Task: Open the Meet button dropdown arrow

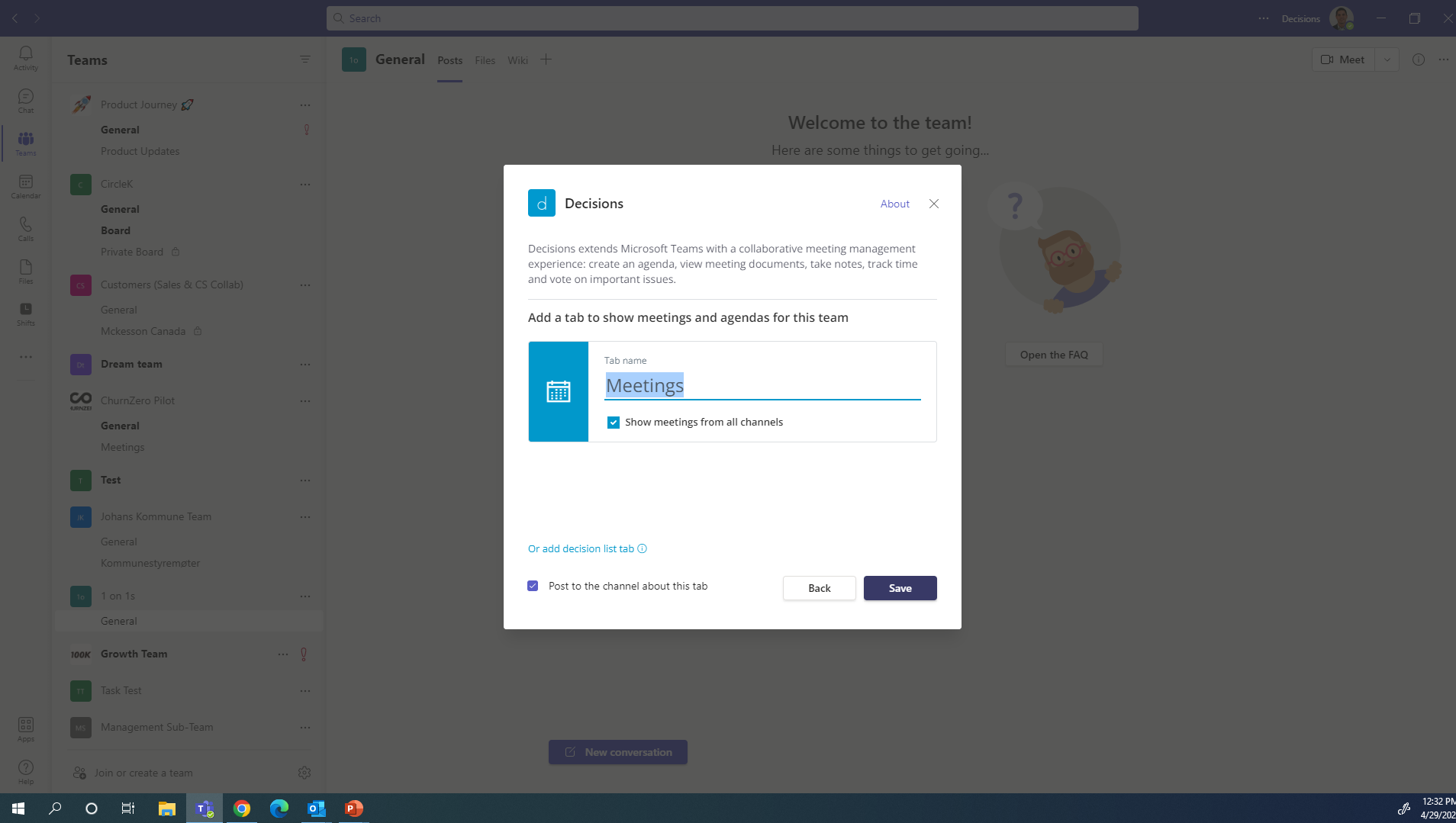Action: (x=1387, y=59)
